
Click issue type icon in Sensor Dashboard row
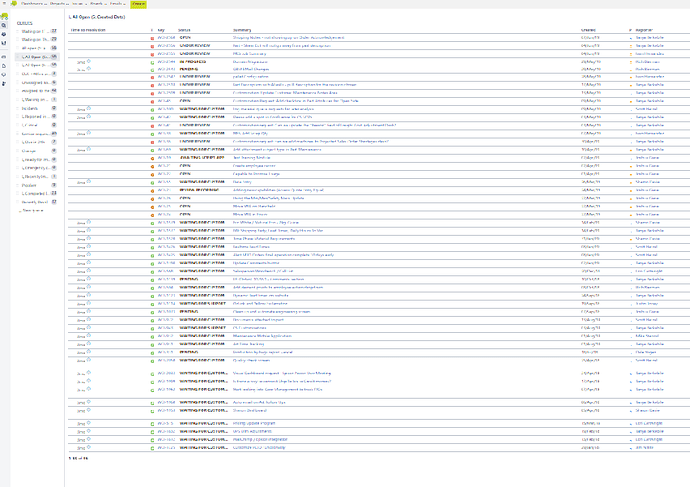coord(152,411)
